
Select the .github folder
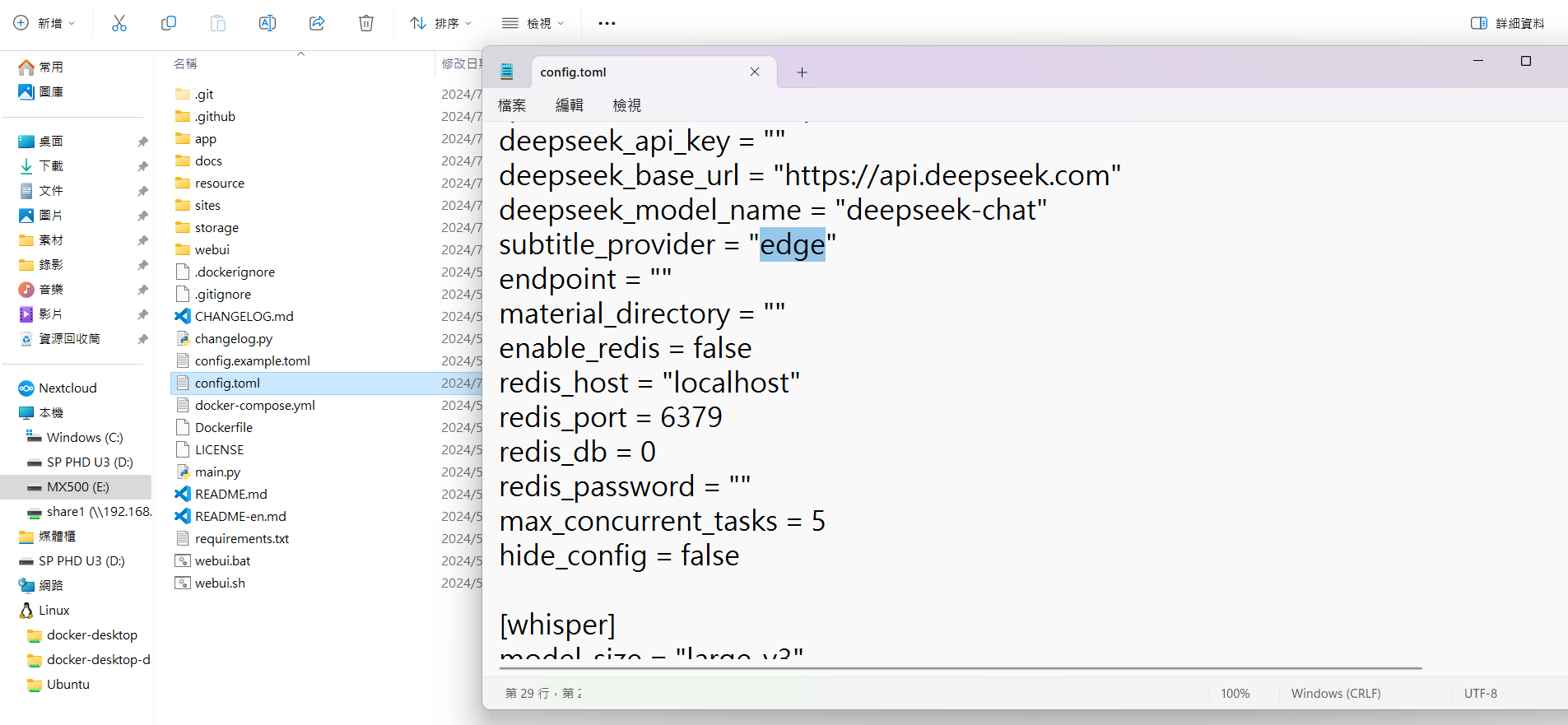coord(206,116)
